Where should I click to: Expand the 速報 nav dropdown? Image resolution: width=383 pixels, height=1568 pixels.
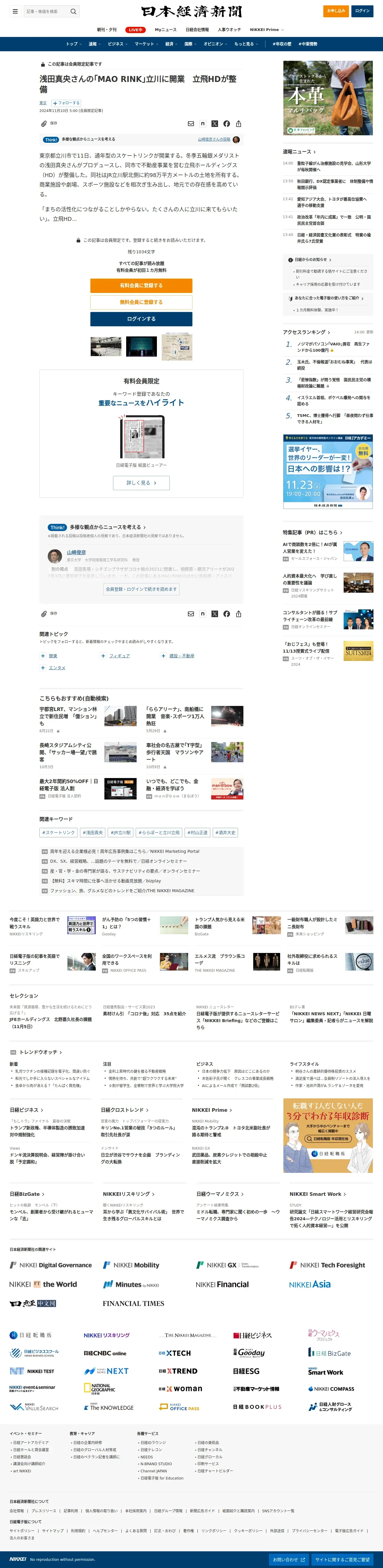pos(94,44)
